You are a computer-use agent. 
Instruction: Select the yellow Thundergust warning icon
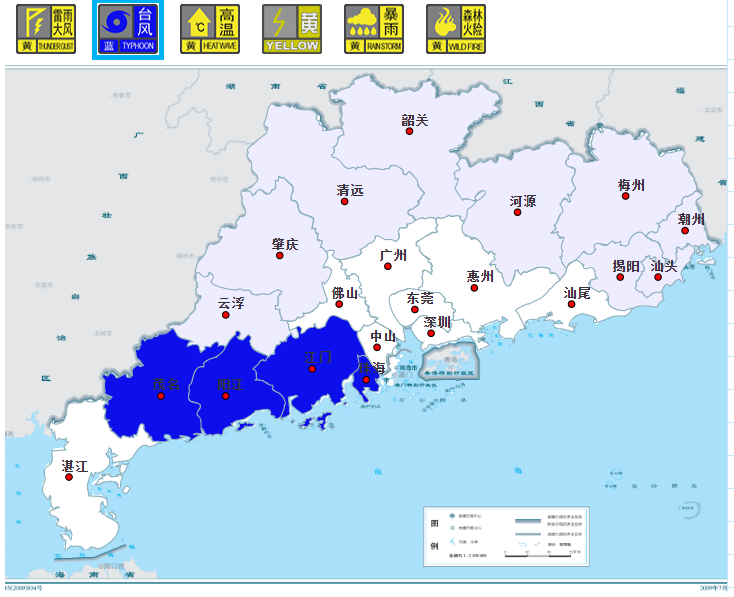[47, 28]
